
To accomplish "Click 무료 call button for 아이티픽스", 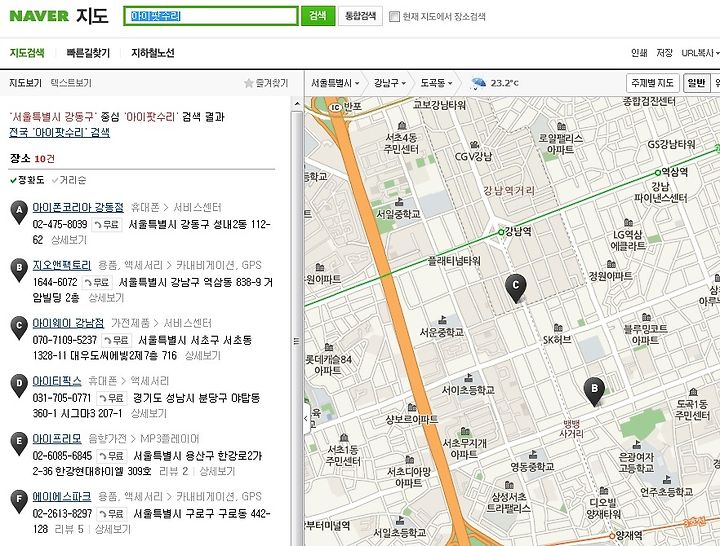I will coord(112,398).
